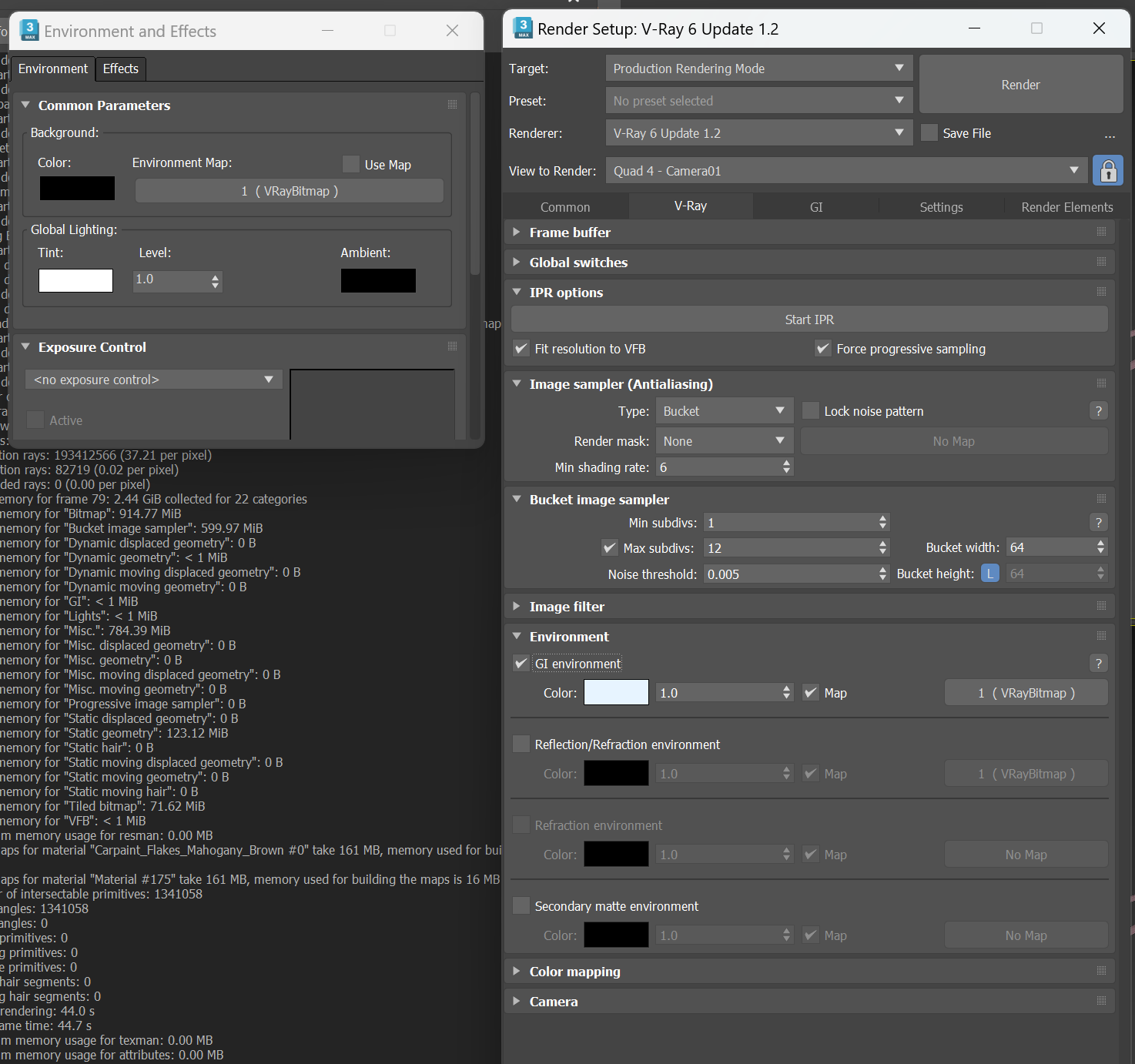Open GI environment help question mark
This screenshot has height=1064, width=1135.
[1099, 663]
